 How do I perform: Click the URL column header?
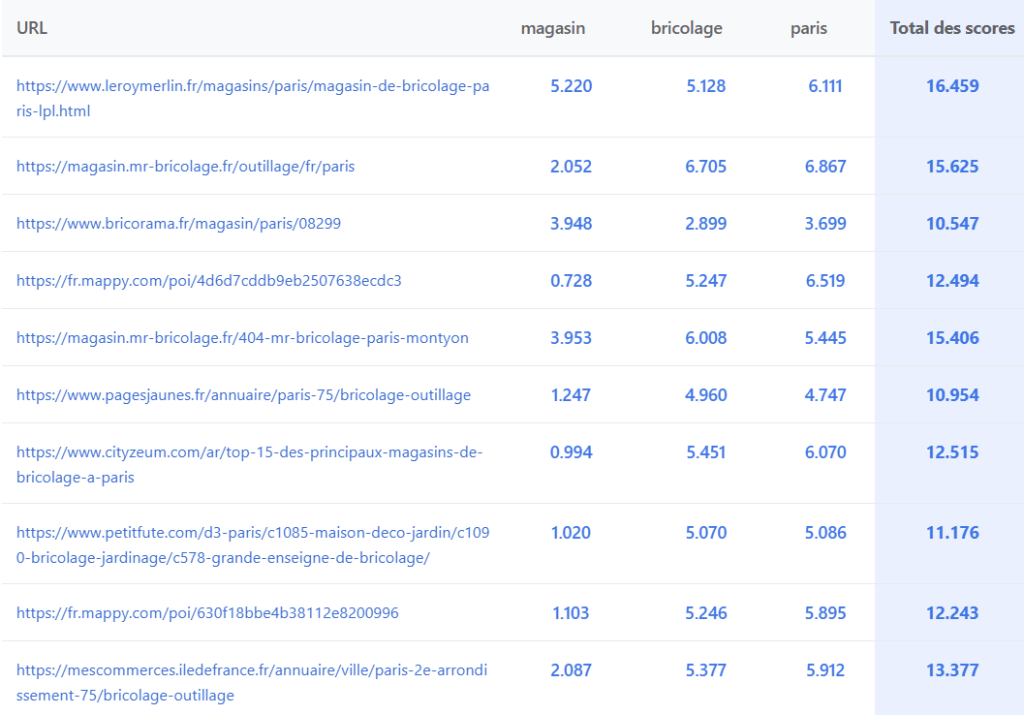point(31,28)
